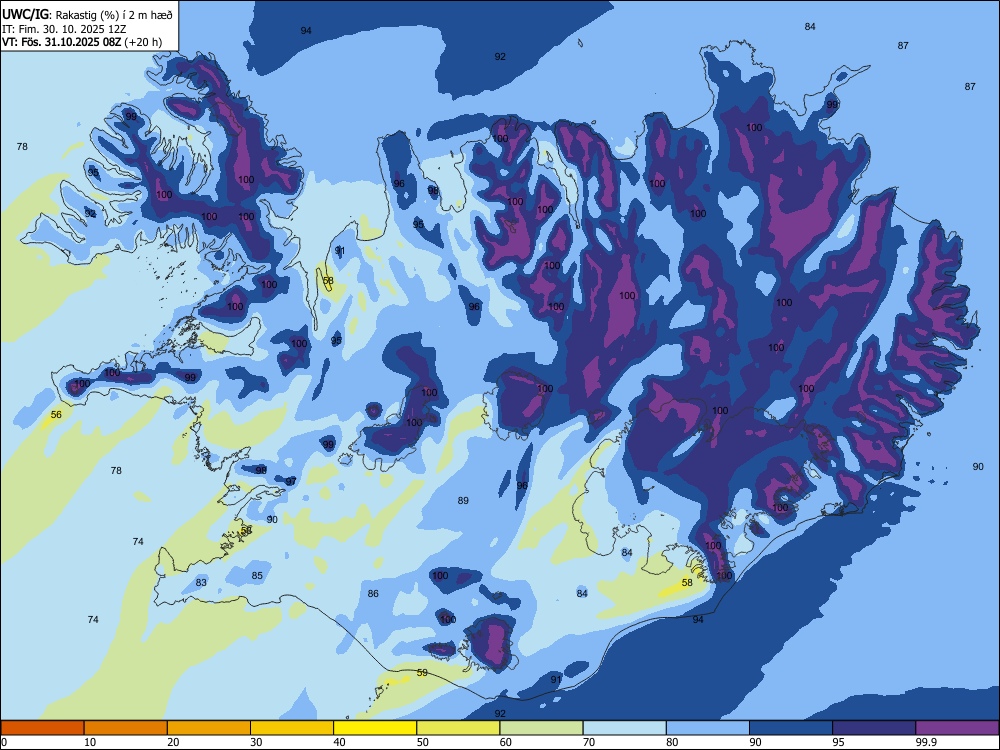This screenshot has height=750, width=1000.
Task: Click the '85' humidity value on the map
Action: click(256, 576)
